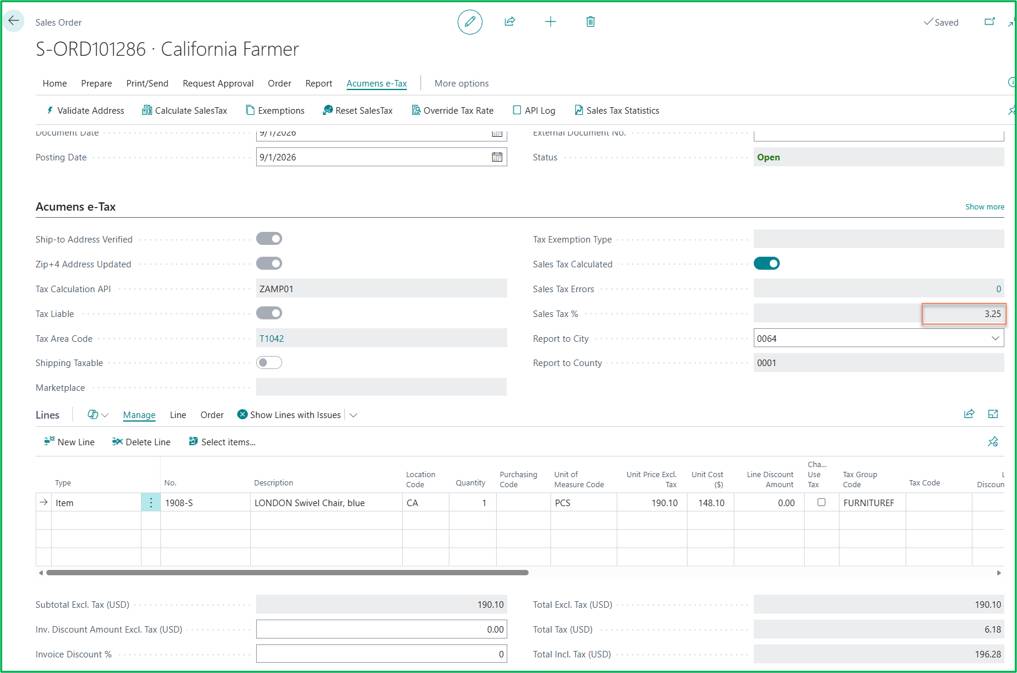1017x673 pixels.
Task: Open the Home menu tab
Action: (54, 84)
